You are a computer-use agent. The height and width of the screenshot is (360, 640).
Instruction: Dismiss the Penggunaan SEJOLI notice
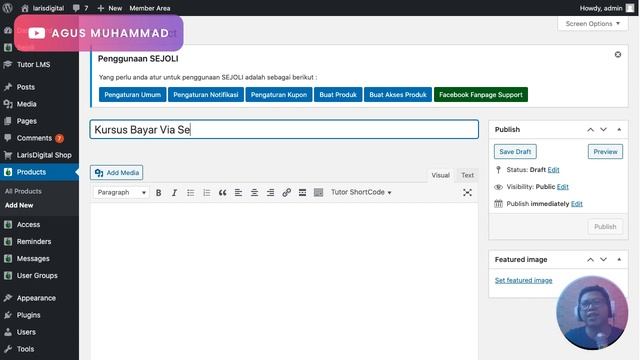coord(618,54)
